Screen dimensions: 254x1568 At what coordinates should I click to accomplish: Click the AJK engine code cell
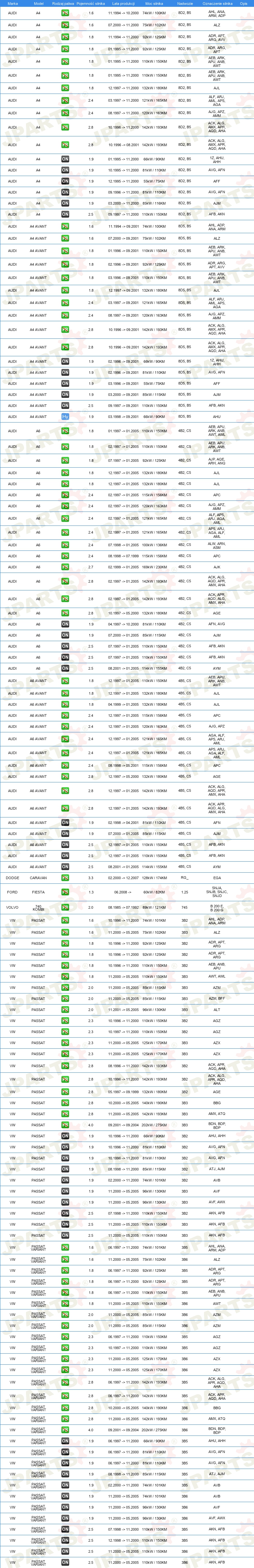[217, 567]
